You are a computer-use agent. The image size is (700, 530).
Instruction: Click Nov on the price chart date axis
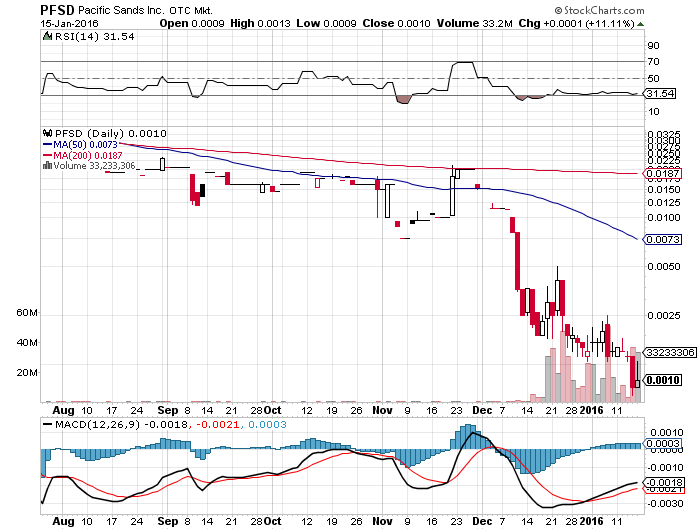pos(382,410)
